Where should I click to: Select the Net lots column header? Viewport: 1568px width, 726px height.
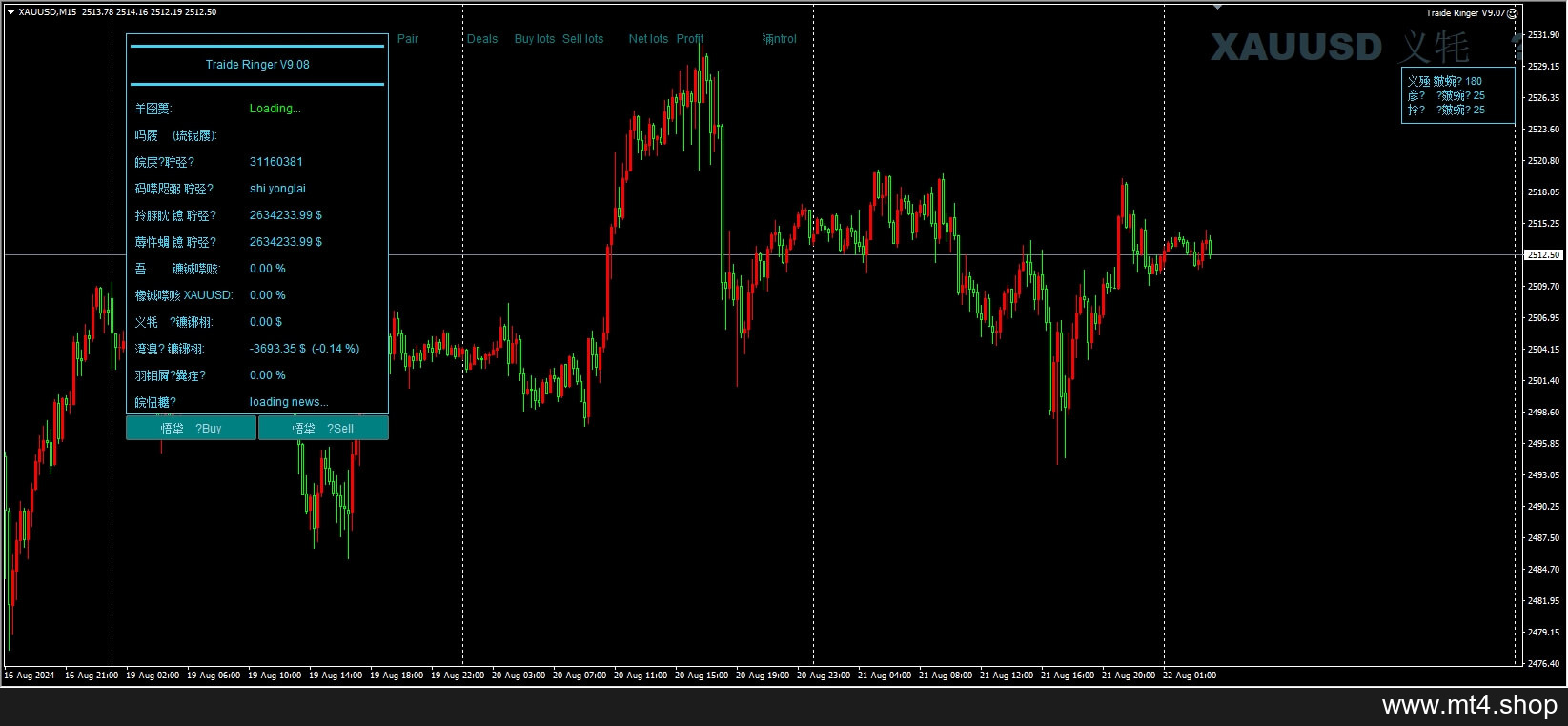(648, 39)
